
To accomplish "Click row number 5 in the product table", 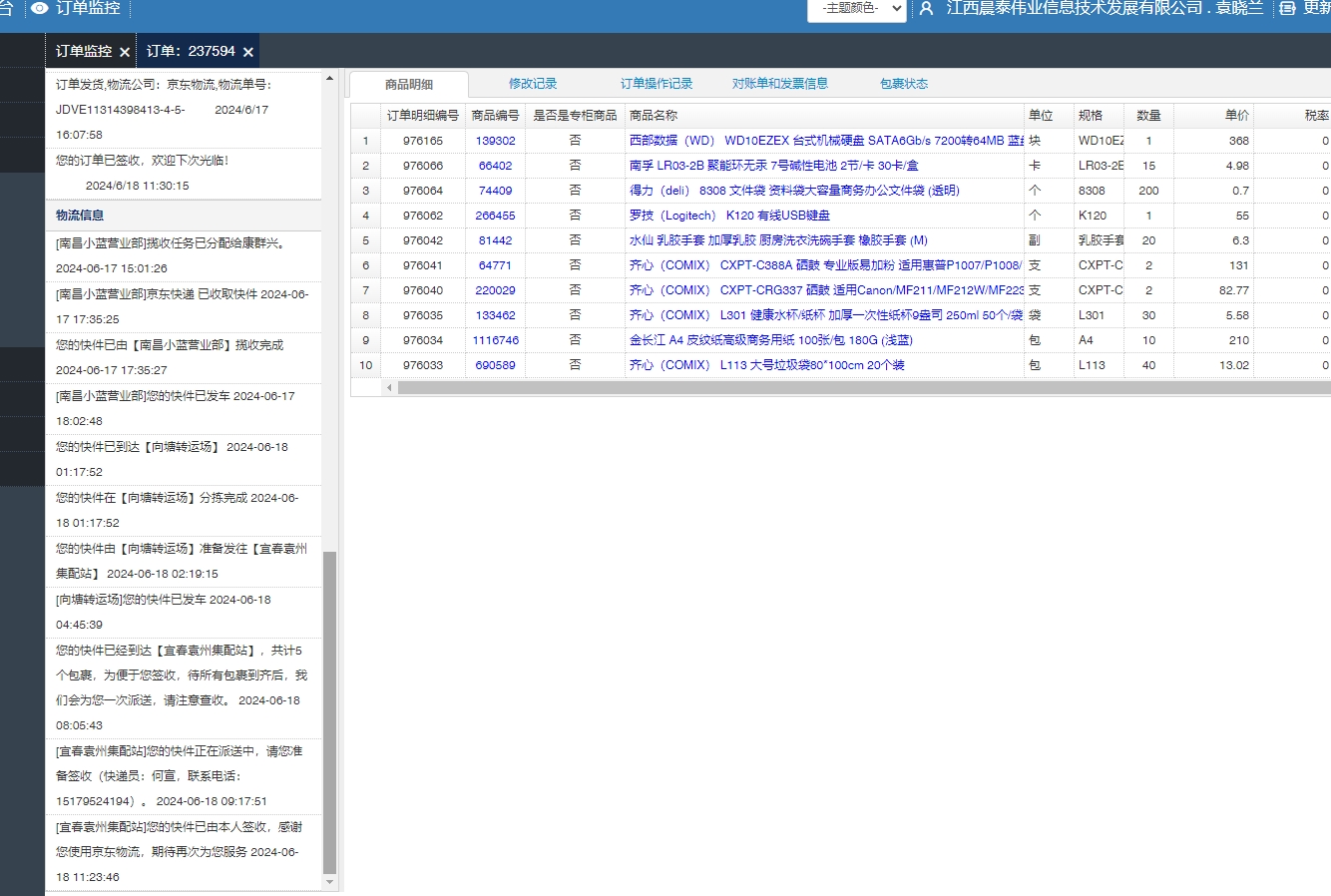I will [x=365, y=240].
